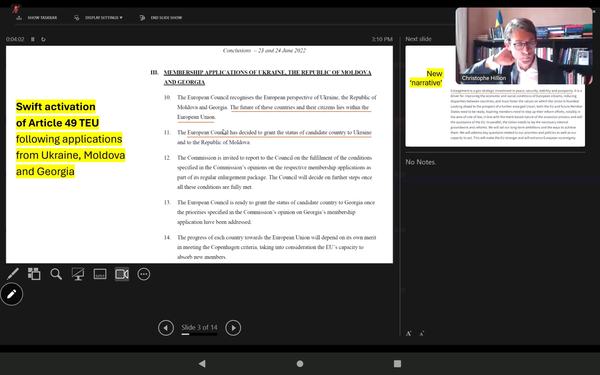Screen dimensions: 600x375
Task: Tap the Android home navigation button
Action: tap(300, 364)
